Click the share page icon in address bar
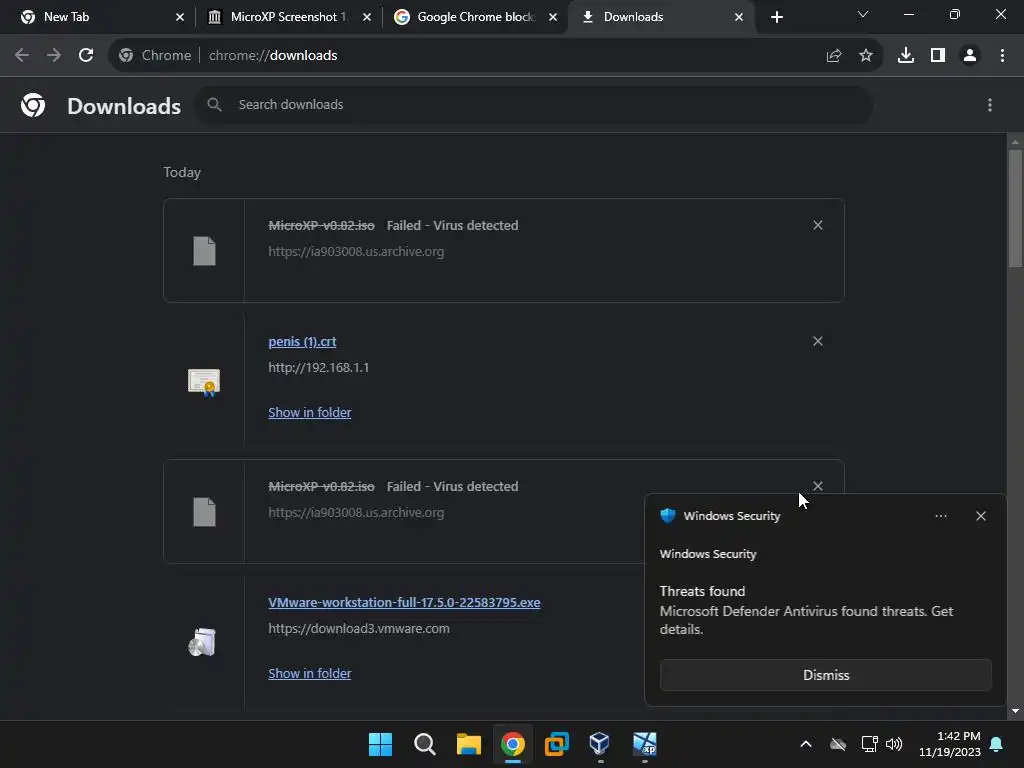 [834, 56]
